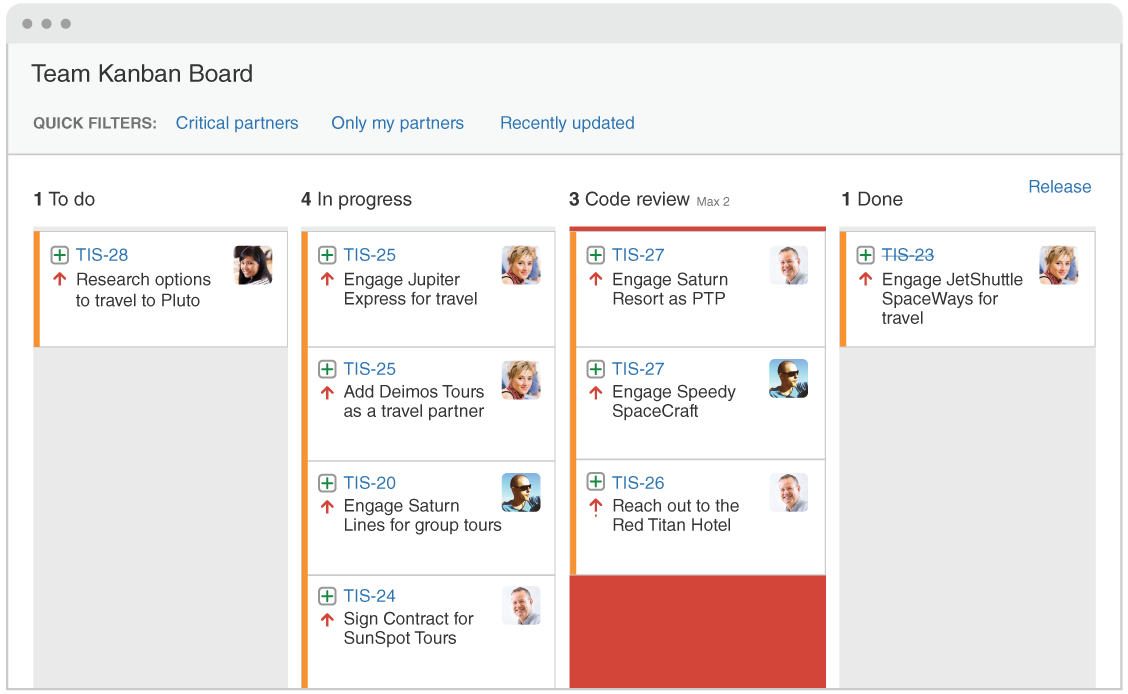Screen dimensions: 1128x694
Task: Click the expand icon on TIS-24 Sign Contract card
Action: (x=327, y=596)
